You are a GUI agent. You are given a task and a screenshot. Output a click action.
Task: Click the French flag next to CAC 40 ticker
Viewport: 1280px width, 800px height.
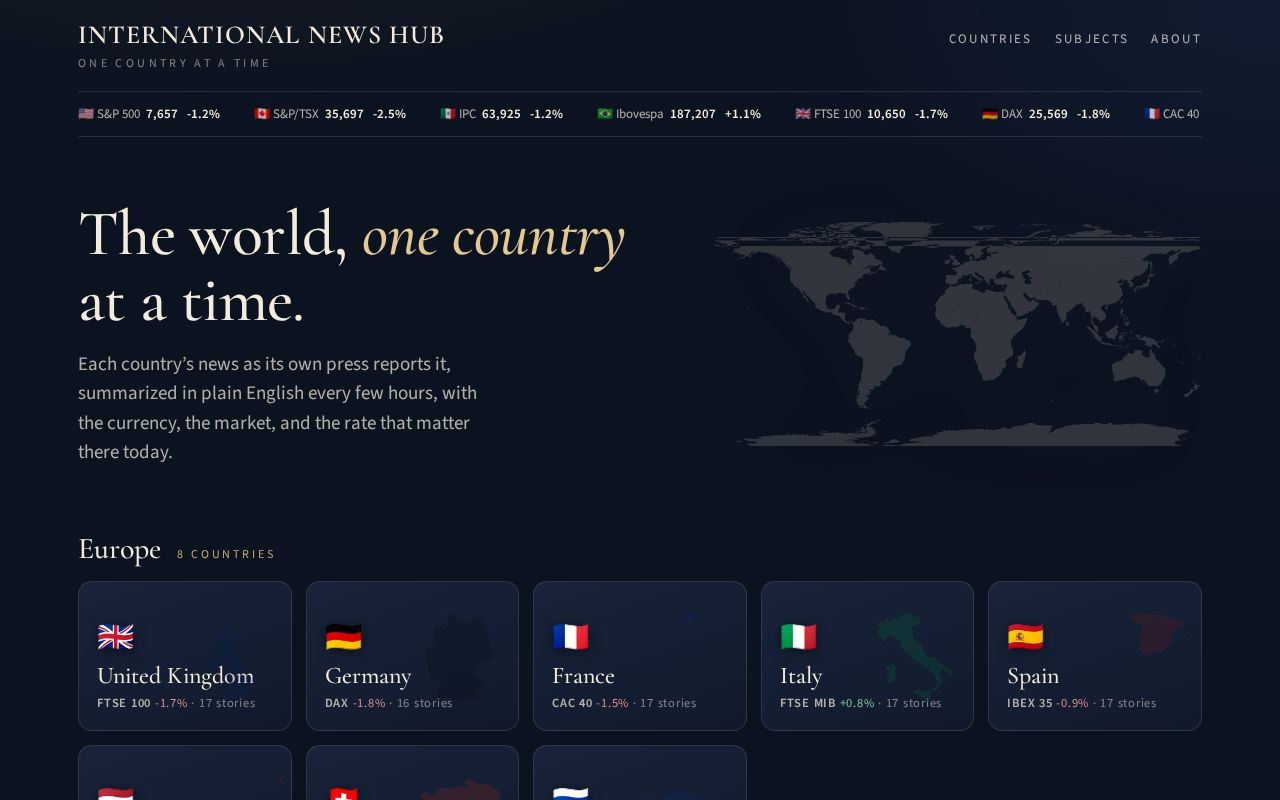1152,114
